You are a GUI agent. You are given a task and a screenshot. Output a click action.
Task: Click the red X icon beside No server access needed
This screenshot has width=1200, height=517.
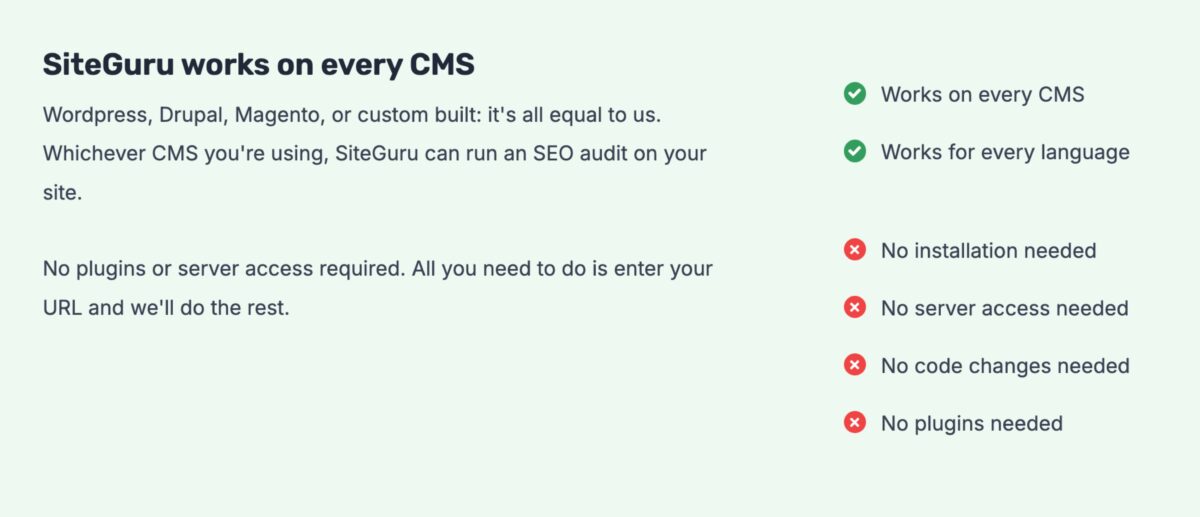[854, 308]
